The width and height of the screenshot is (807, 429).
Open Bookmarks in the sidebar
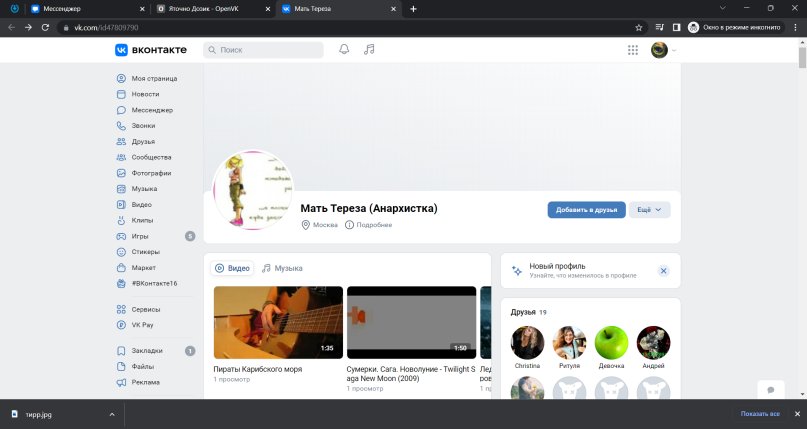(x=146, y=351)
